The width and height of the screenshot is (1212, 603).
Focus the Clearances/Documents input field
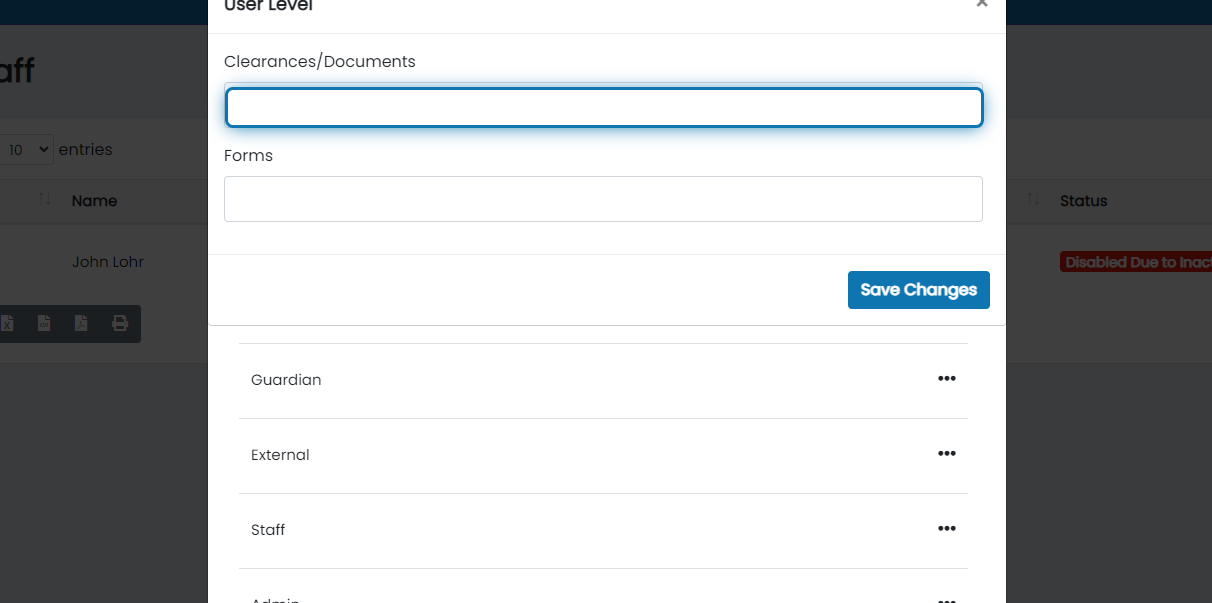coord(603,108)
